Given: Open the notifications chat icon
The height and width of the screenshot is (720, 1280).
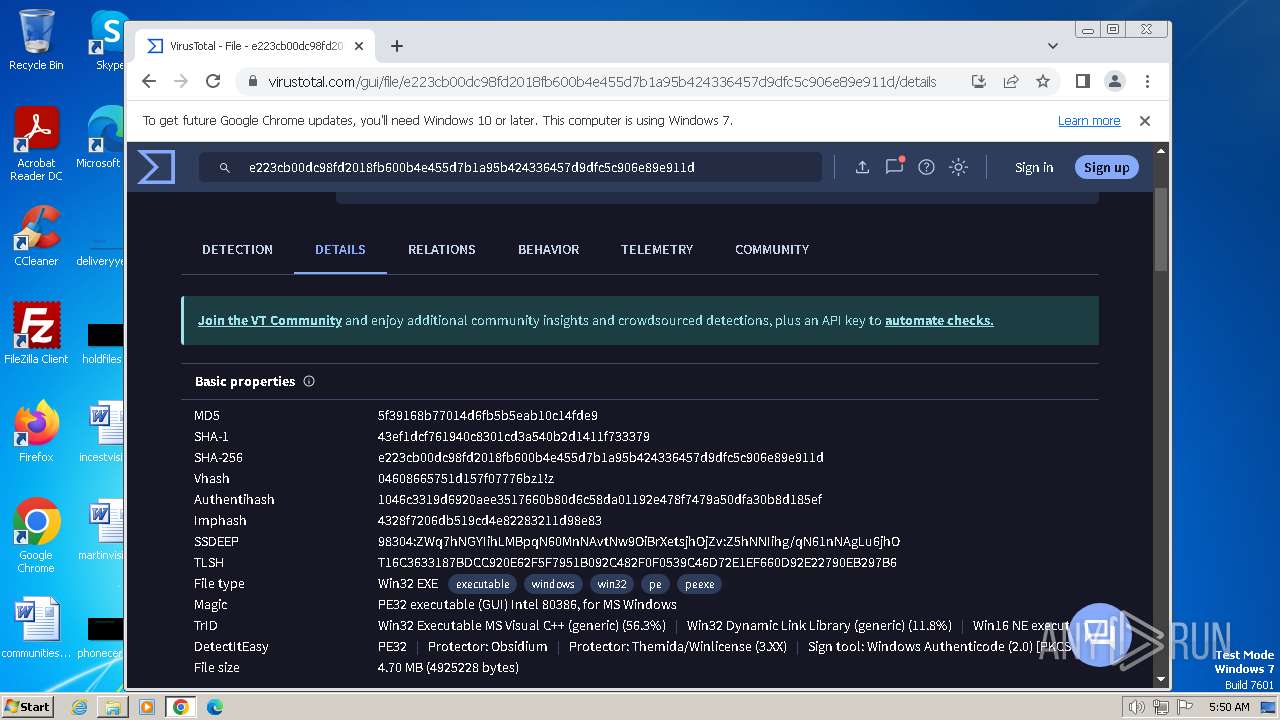Looking at the screenshot, I should (x=894, y=167).
